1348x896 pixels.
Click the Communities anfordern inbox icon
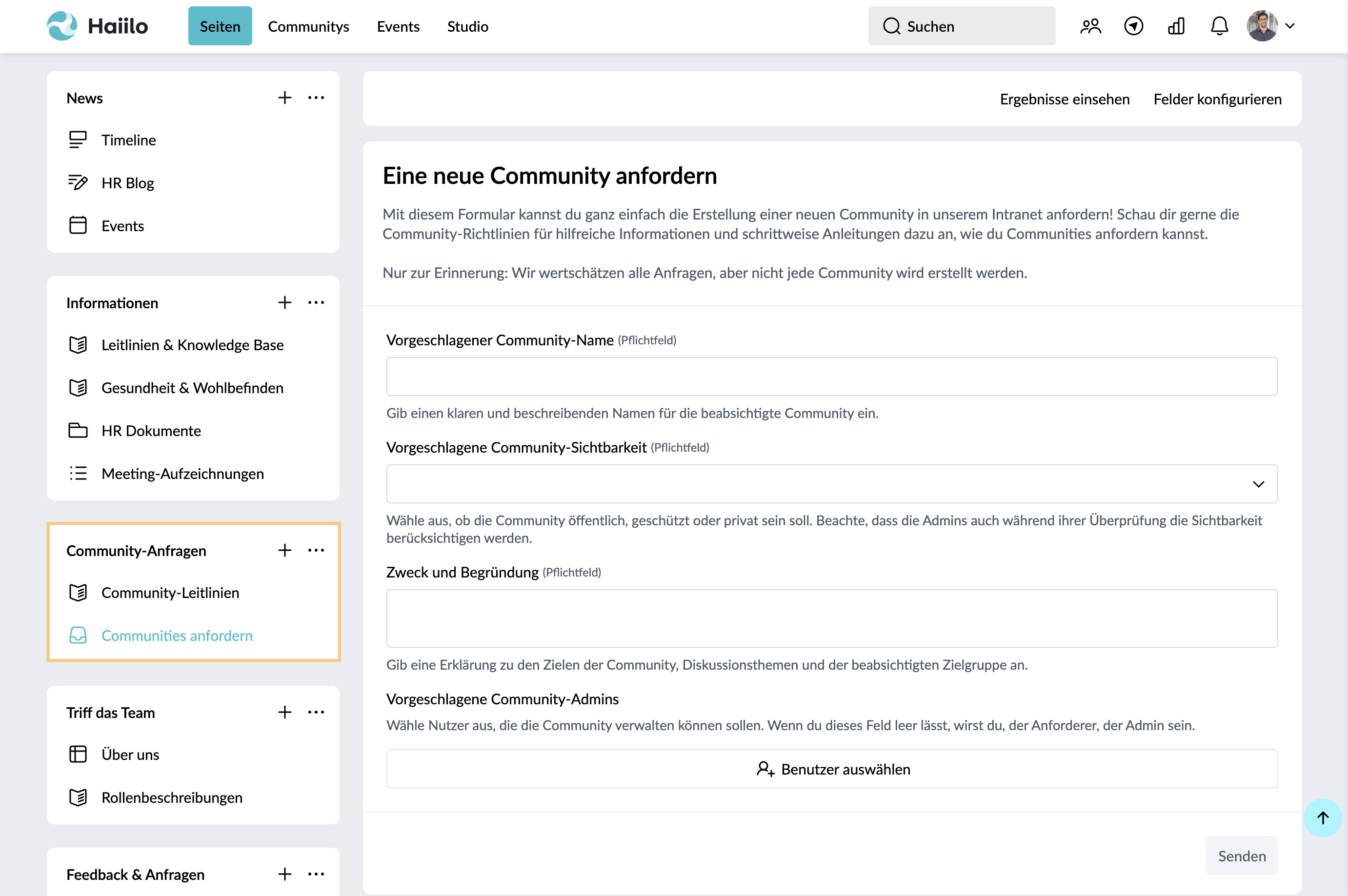point(78,636)
